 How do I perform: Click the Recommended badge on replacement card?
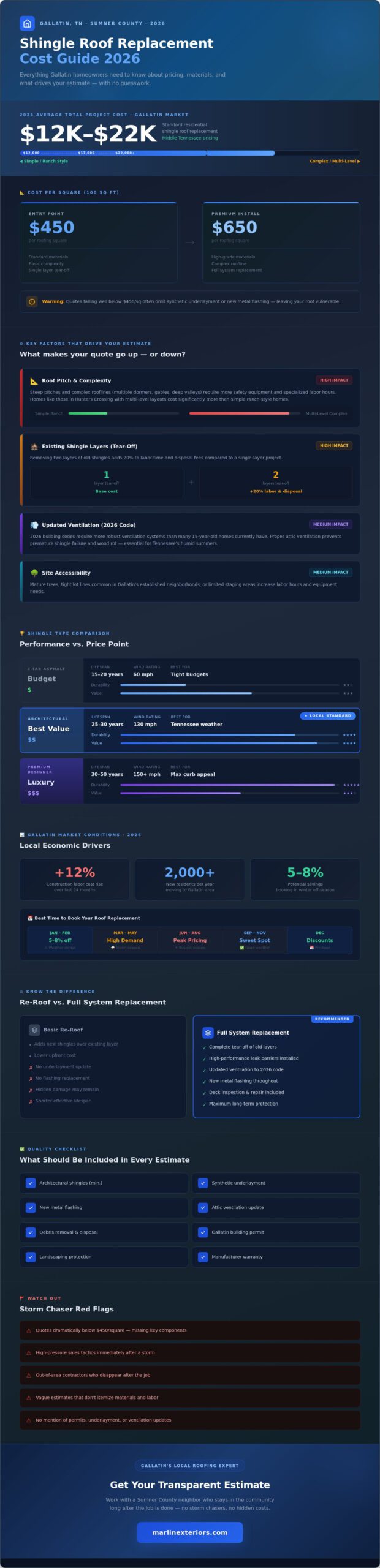[332, 1019]
